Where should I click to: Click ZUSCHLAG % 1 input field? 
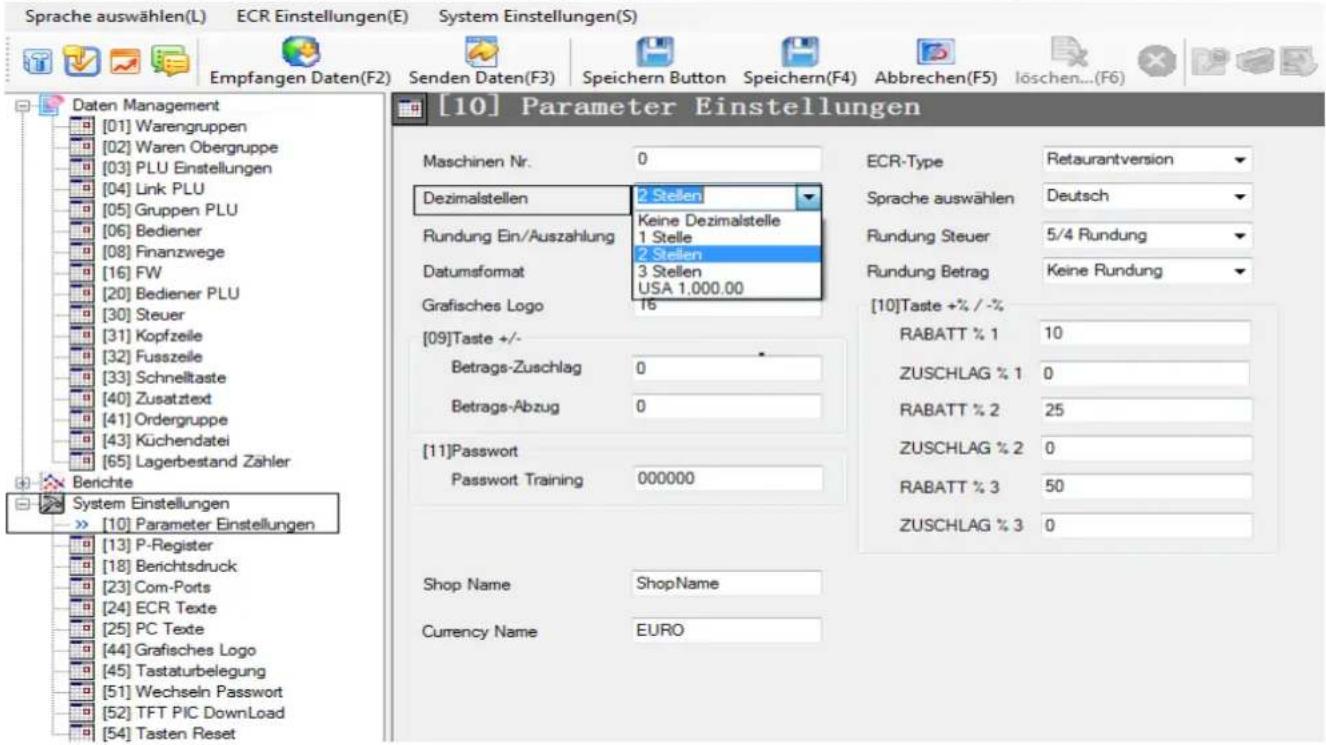click(x=1144, y=373)
